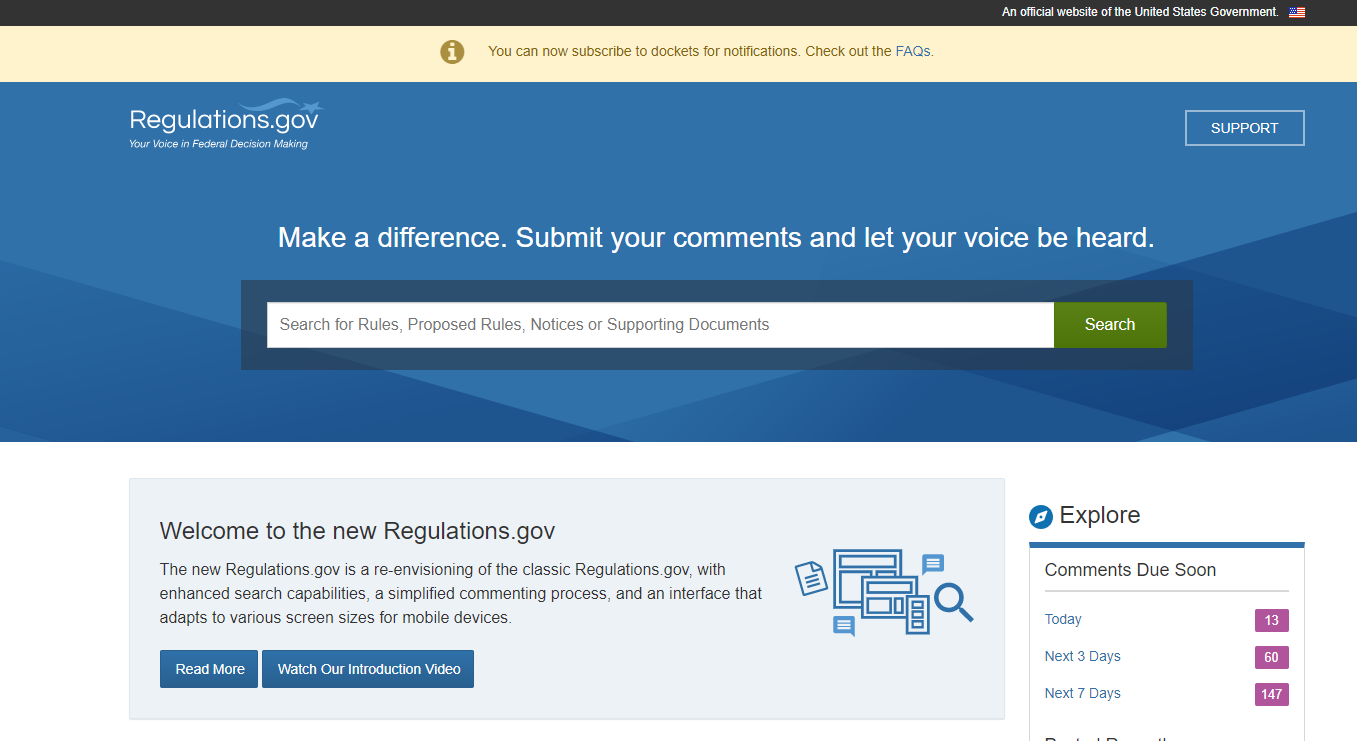
Task: Click the 147 count badge
Action: (1271, 693)
